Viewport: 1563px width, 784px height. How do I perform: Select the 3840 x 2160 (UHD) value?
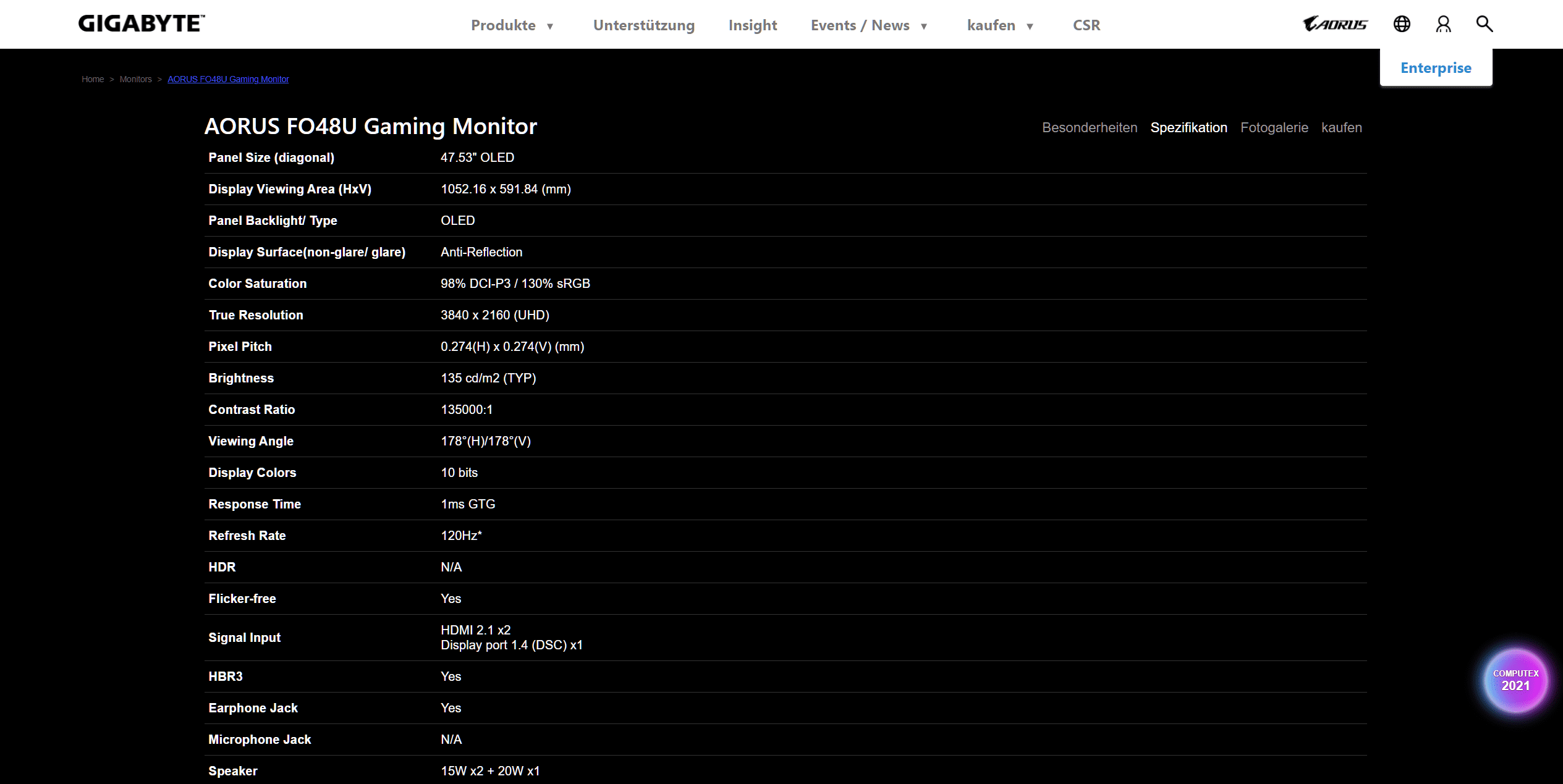[495, 315]
